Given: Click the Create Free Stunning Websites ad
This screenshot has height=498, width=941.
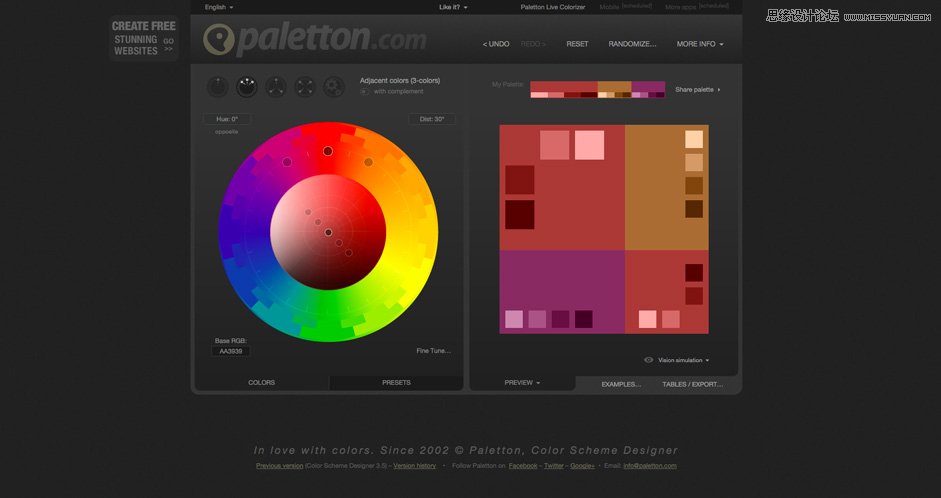Looking at the screenshot, I should tap(144, 38).
